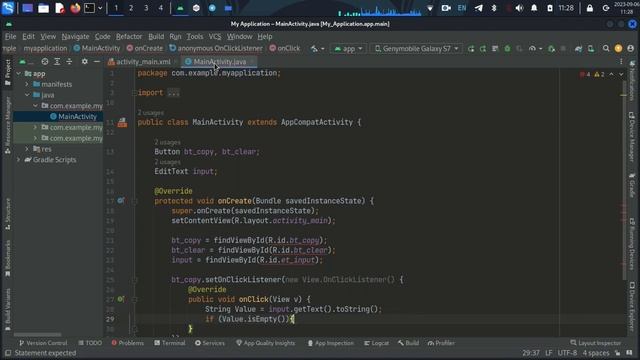Viewport: 640px width, 360px height.
Task: Toggle the Bookmarks tool window
Action: pyautogui.click(x=7, y=258)
